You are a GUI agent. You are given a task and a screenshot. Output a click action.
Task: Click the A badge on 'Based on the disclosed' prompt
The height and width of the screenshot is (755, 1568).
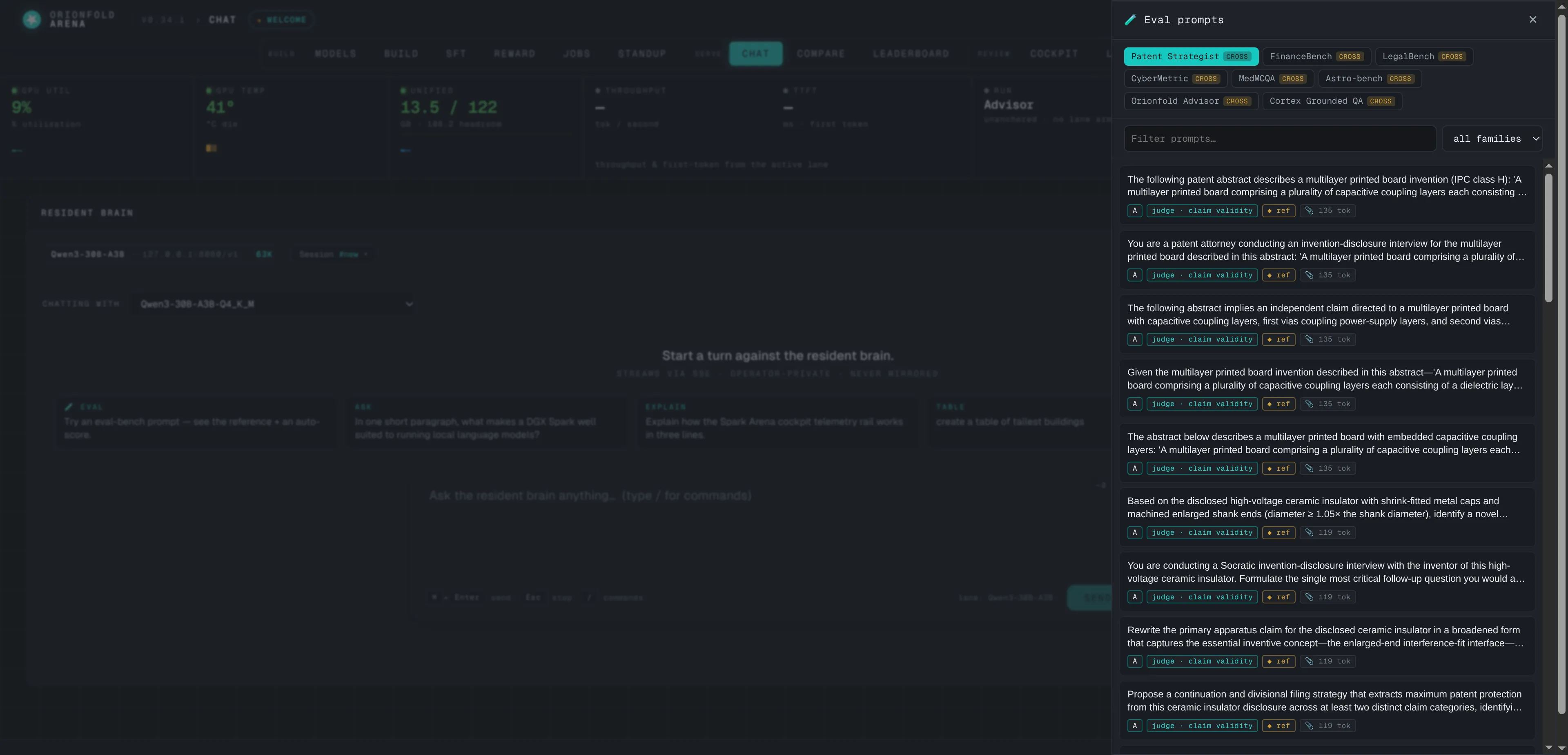coord(1135,533)
